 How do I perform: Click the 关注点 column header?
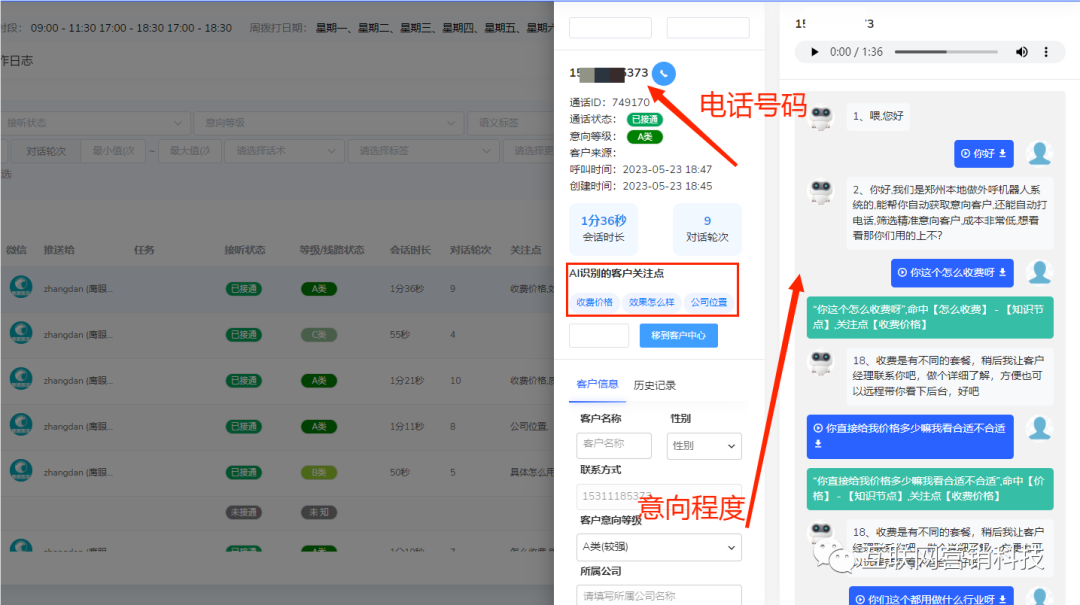tap(526, 249)
